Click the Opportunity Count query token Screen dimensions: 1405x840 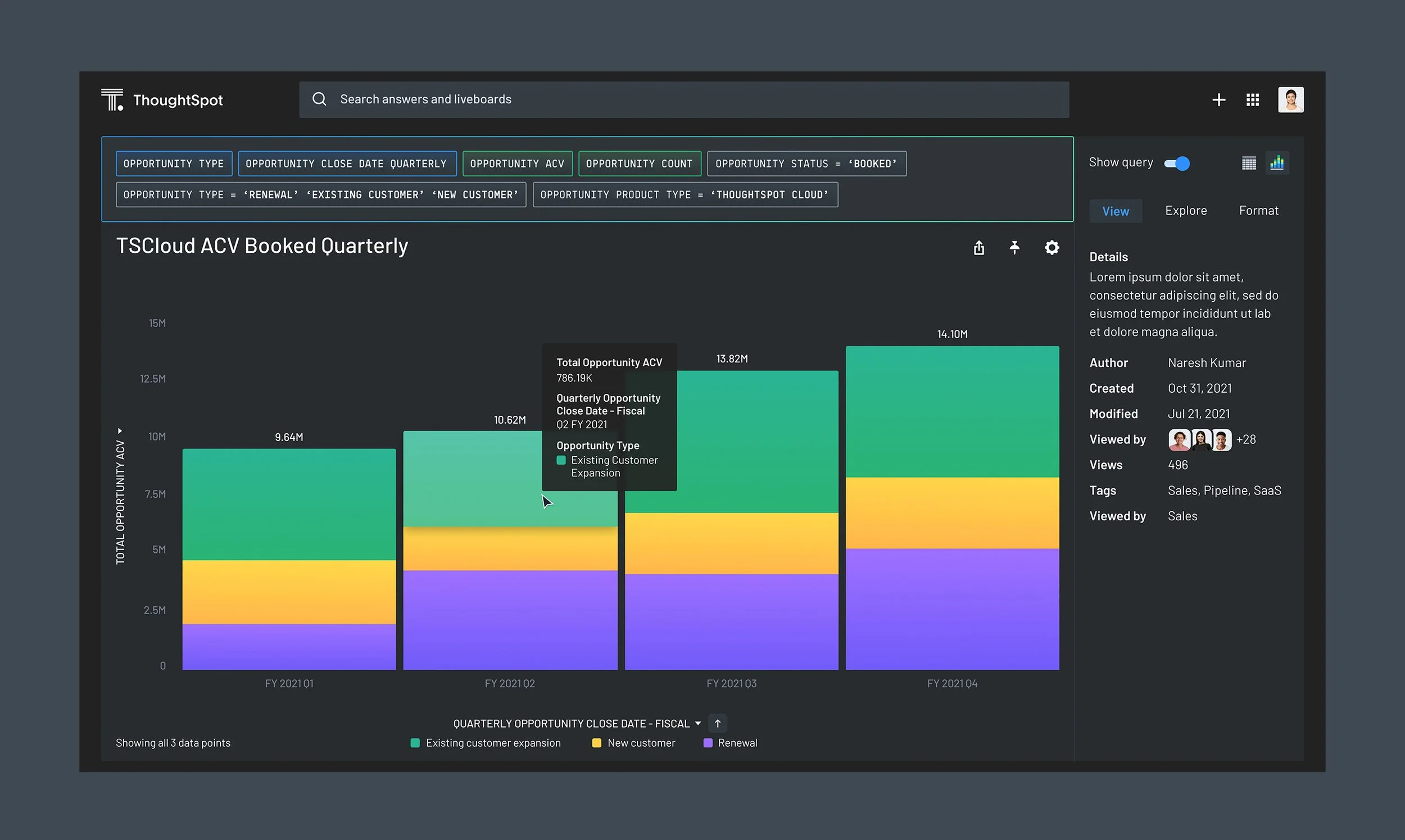tap(640, 164)
